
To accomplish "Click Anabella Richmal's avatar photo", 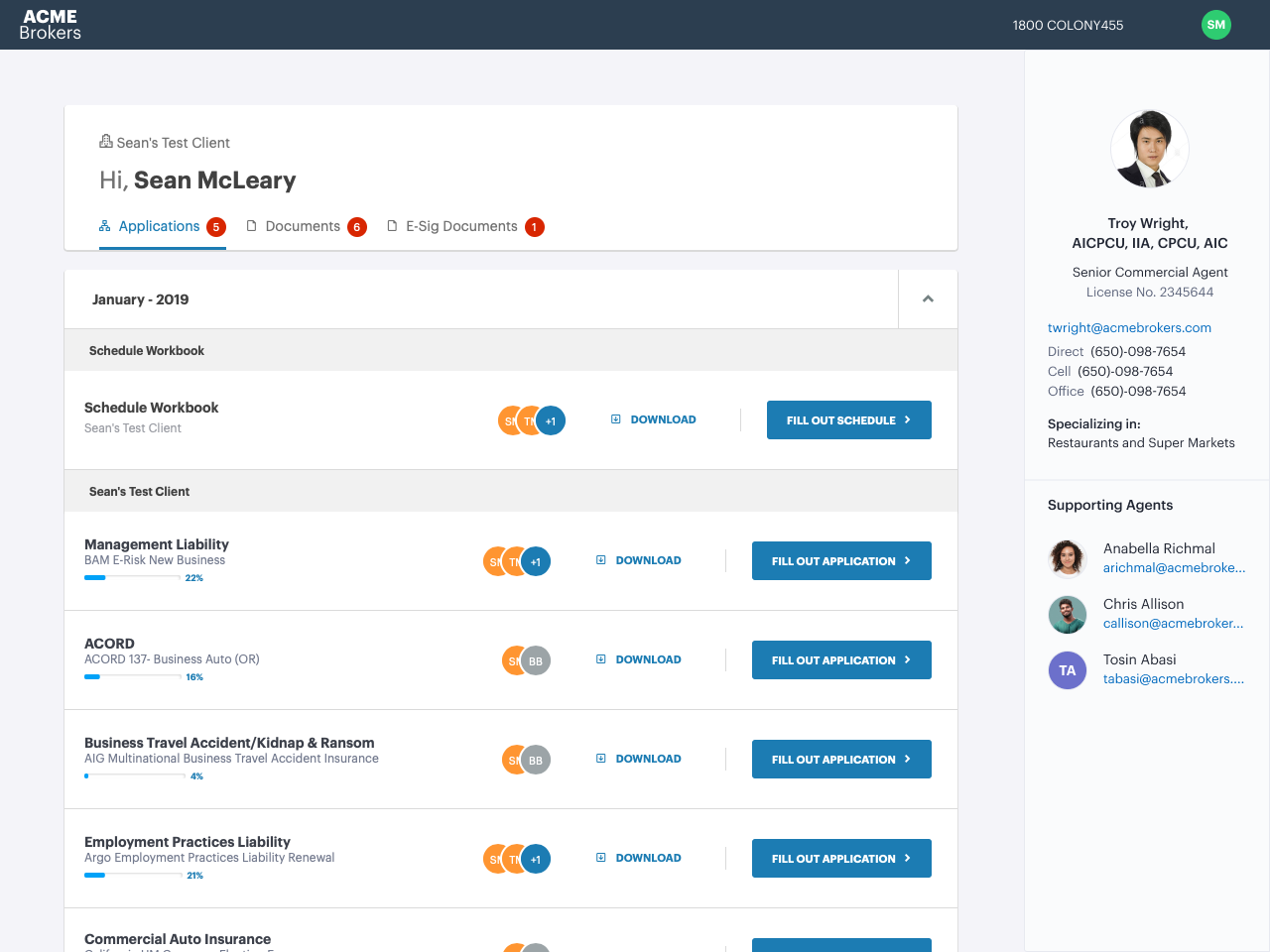I will 1068,558.
